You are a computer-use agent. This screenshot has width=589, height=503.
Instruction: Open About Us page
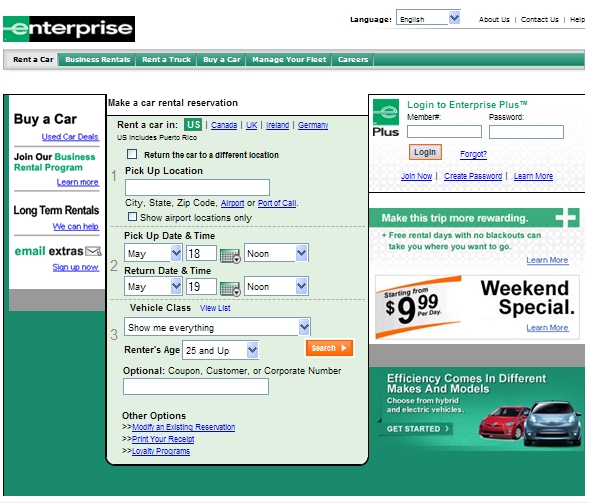(494, 20)
